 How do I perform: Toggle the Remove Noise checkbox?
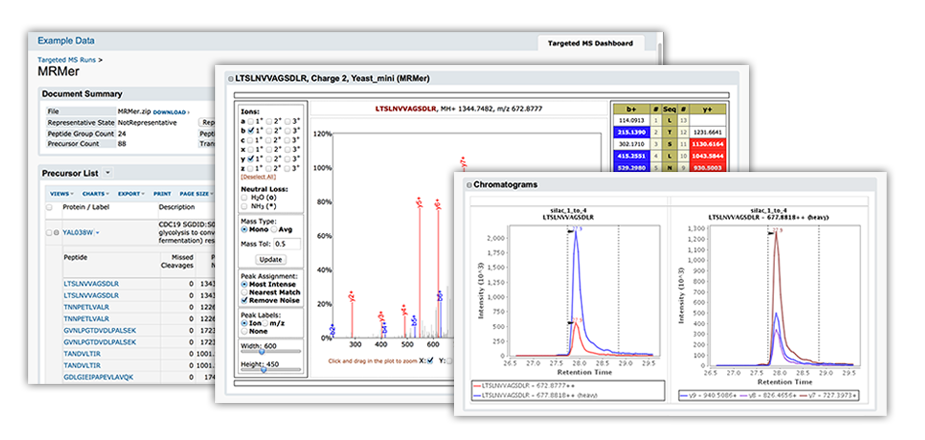tap(244, 300)
